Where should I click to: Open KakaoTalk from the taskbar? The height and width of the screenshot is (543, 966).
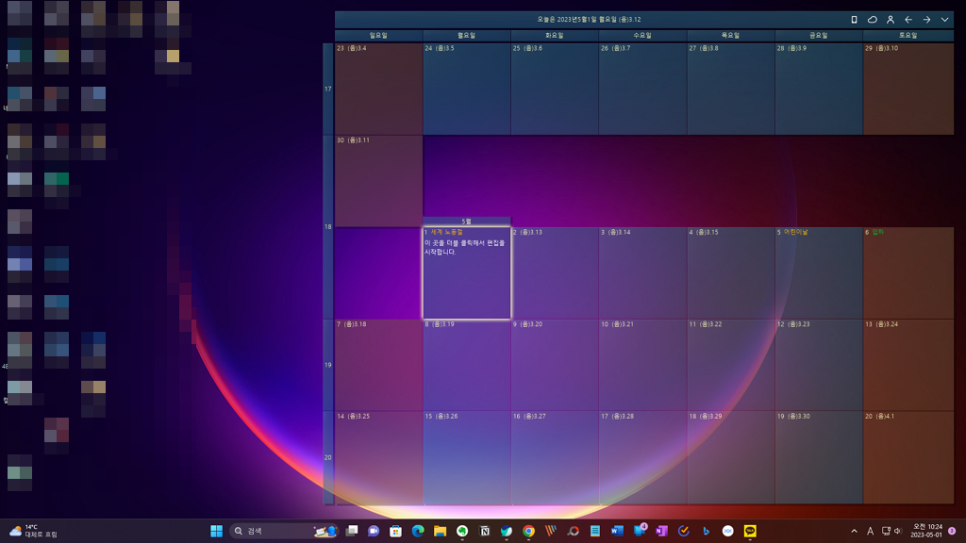(x=750, y=531)
